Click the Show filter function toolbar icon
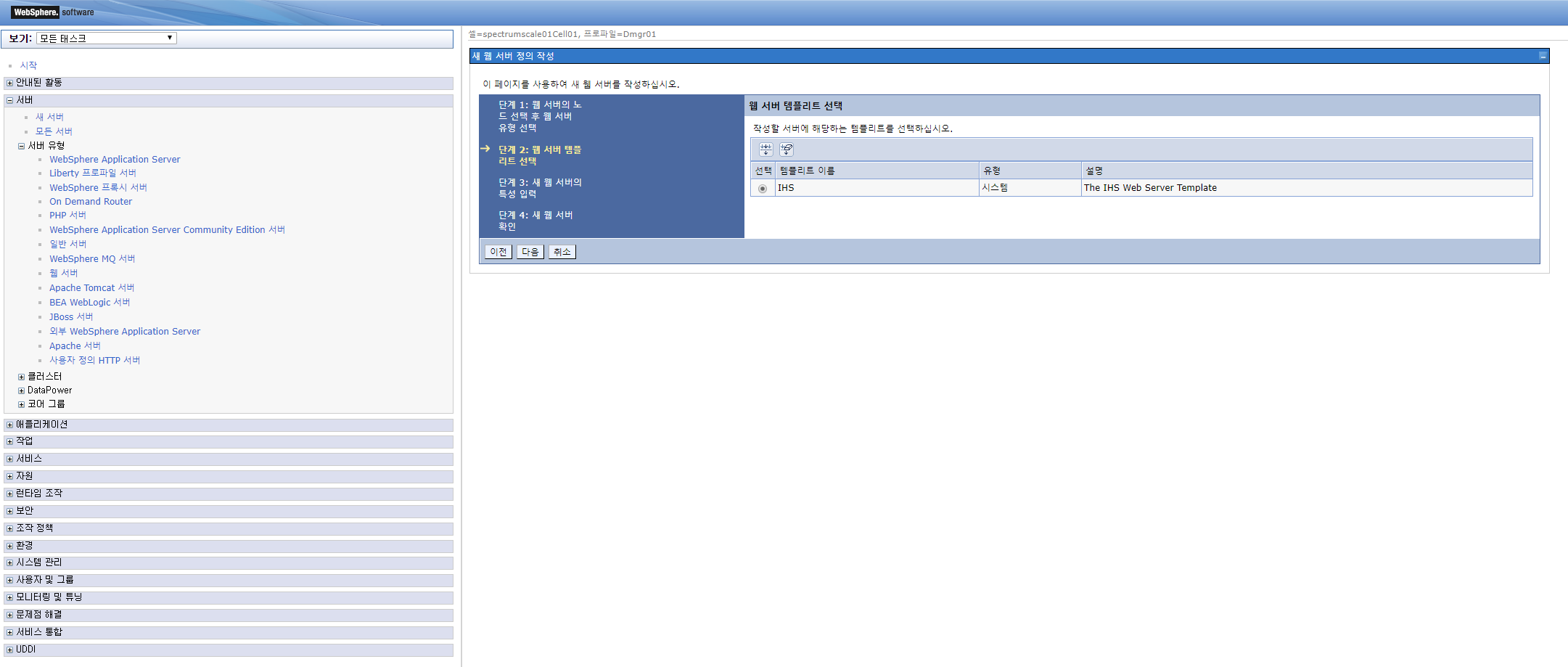 [x=765, y=150]
